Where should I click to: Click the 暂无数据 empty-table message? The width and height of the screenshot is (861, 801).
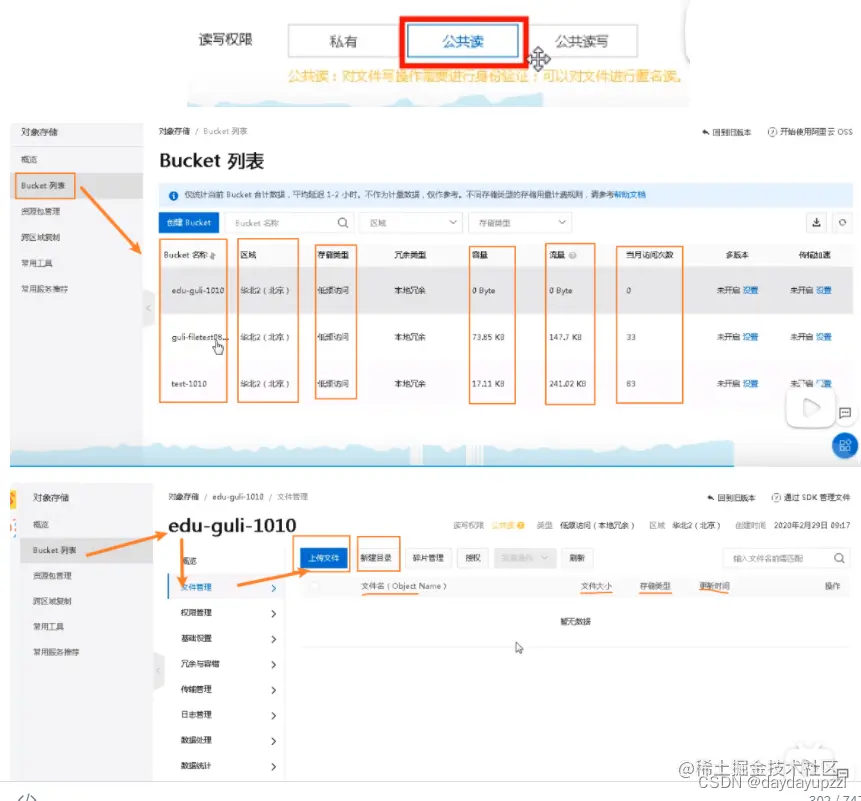(575, 621)
